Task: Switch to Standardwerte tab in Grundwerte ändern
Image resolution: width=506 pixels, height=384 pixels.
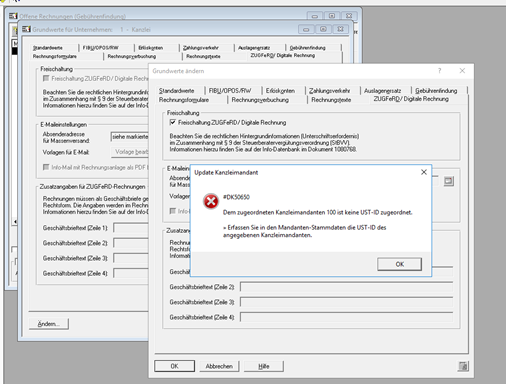Action: [x=177, y=91]
